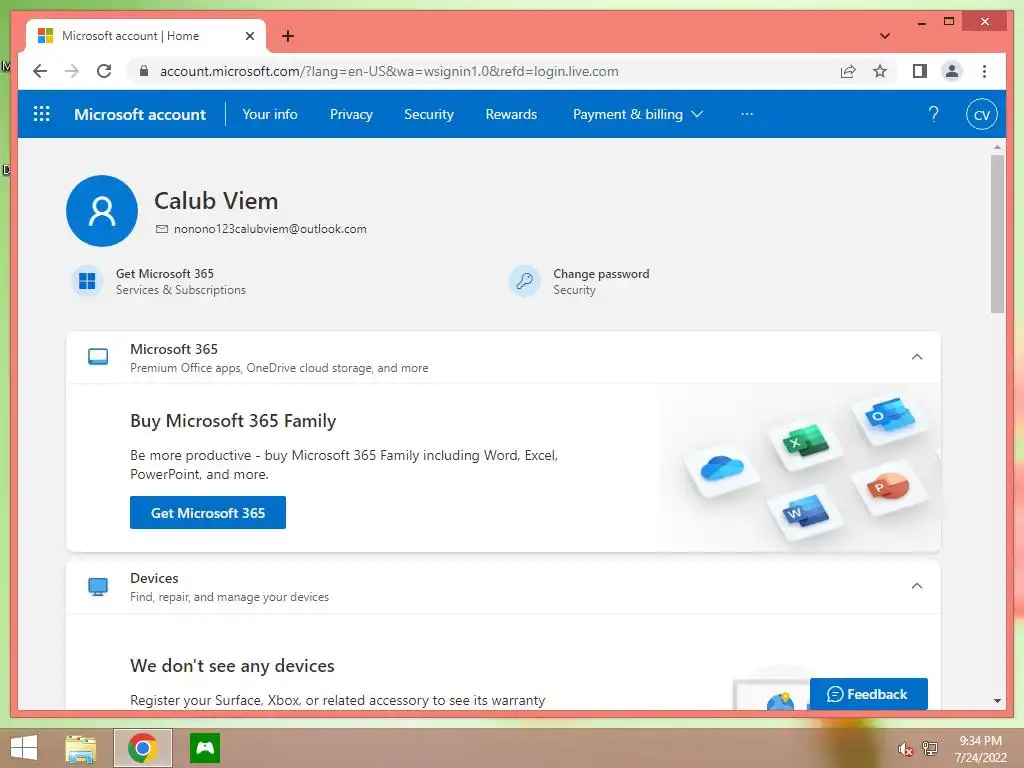Click the muted volume tray icon

(905, 749)
